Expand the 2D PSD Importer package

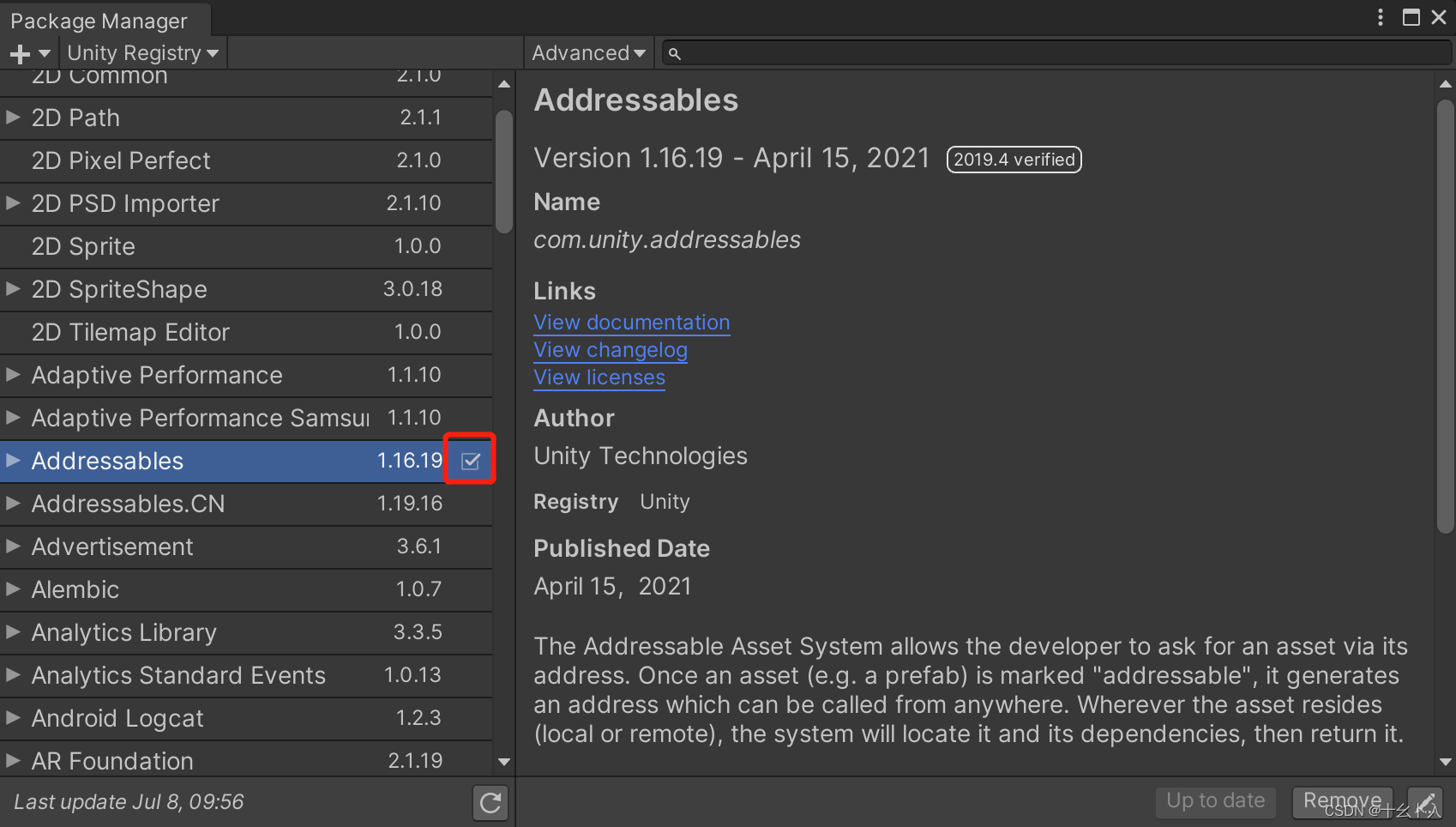click(13, 202)
